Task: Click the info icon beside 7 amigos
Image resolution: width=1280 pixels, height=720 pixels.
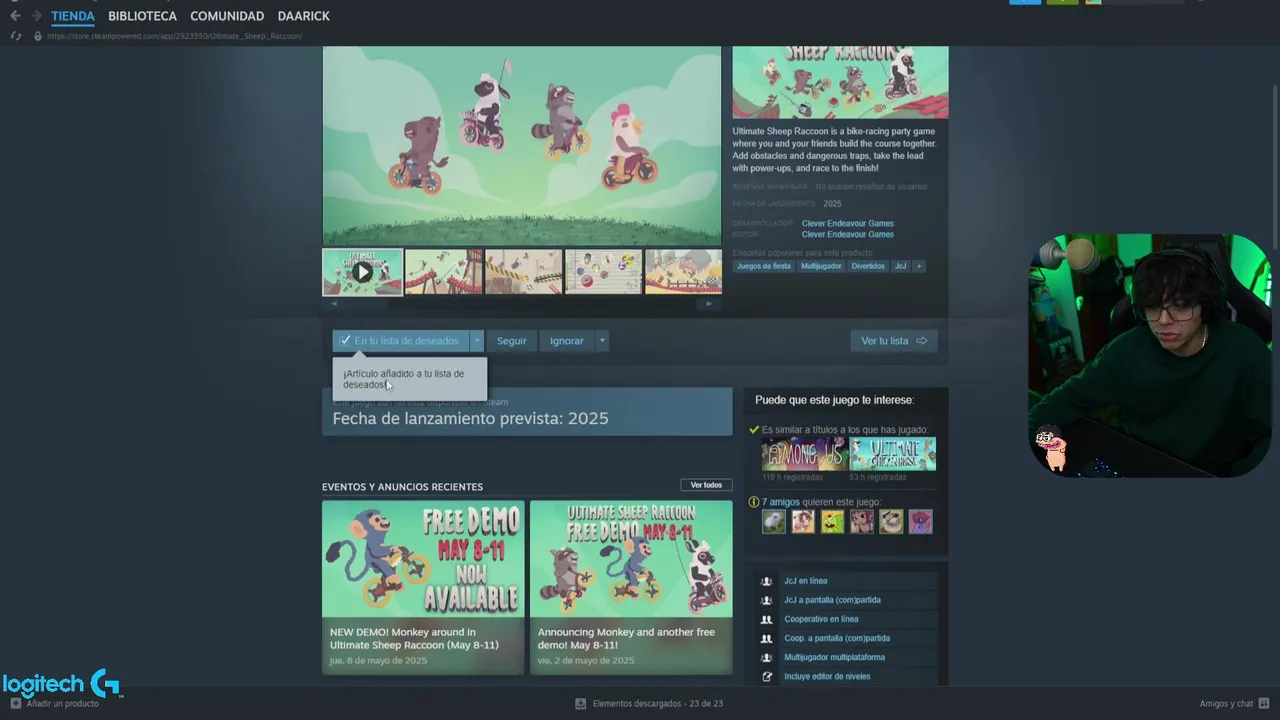Action: (754, 502)
